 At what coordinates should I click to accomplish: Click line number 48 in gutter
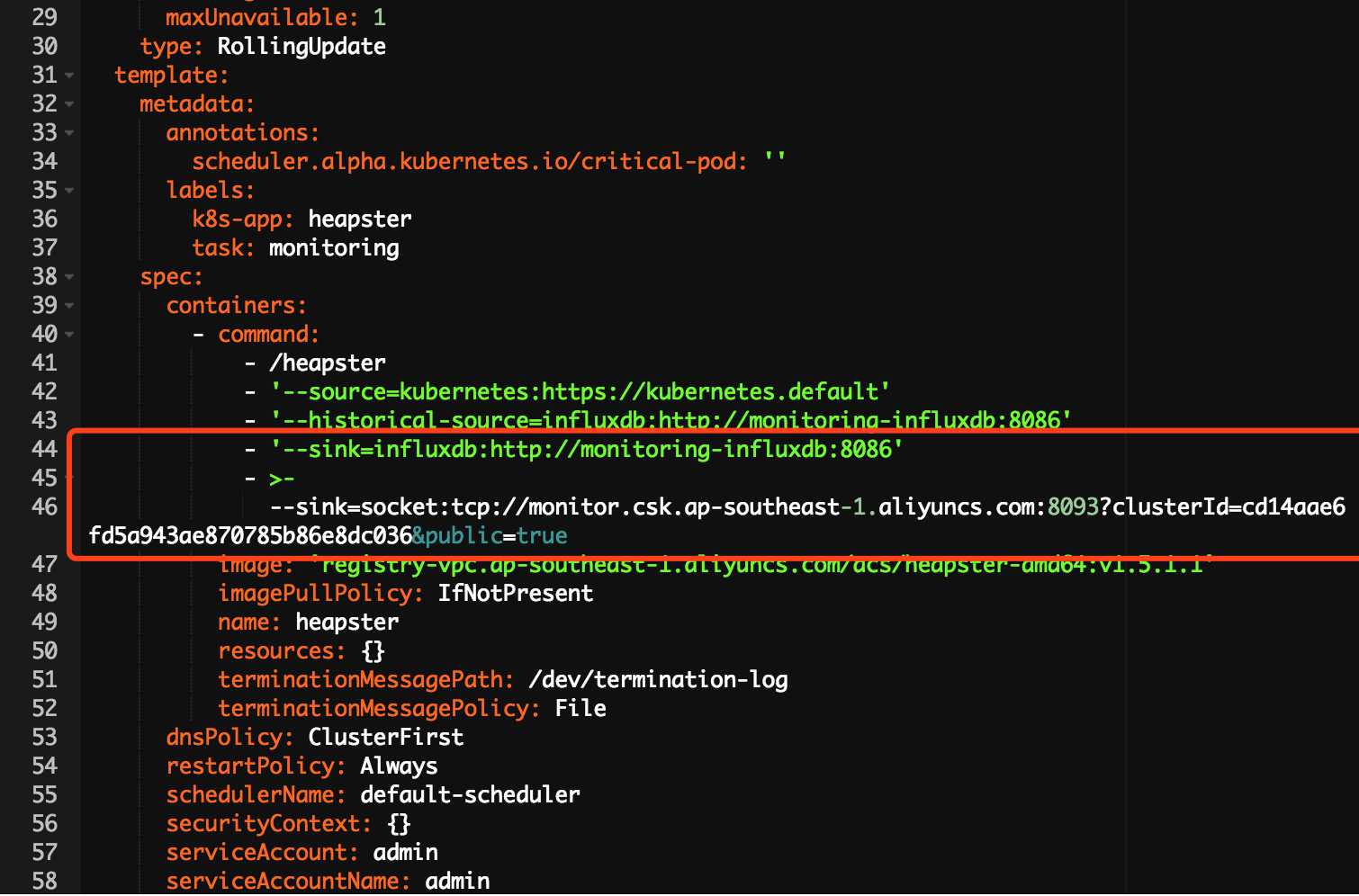point(44,593)
